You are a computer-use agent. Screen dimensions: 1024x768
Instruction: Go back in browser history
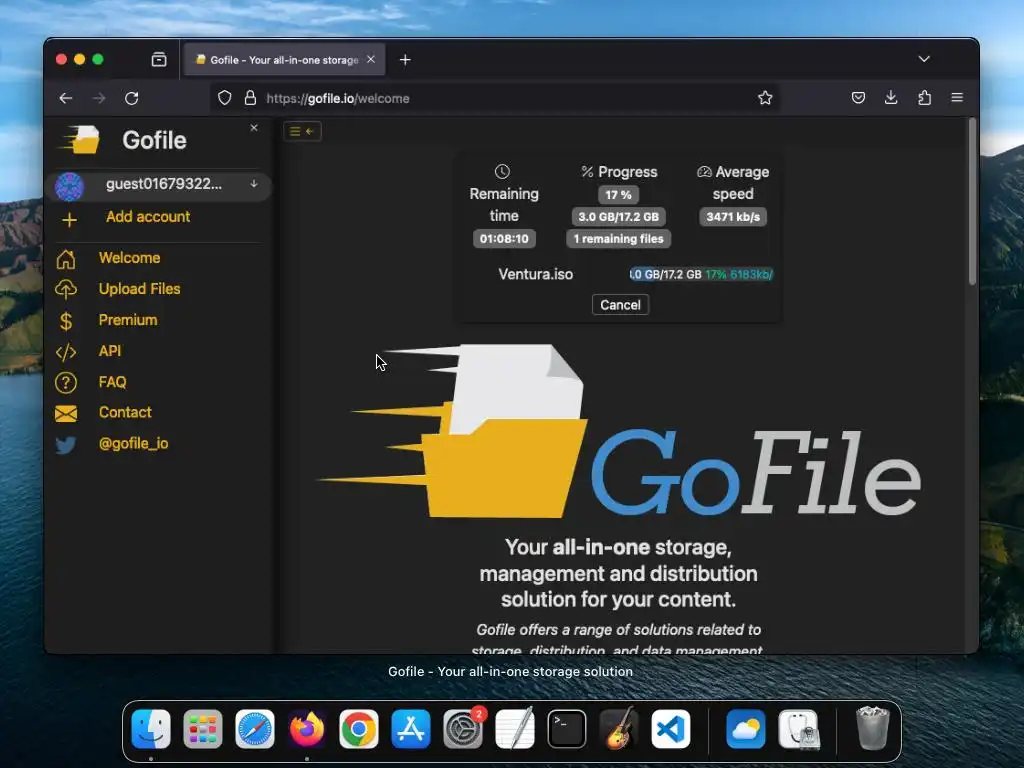point(65,98)
